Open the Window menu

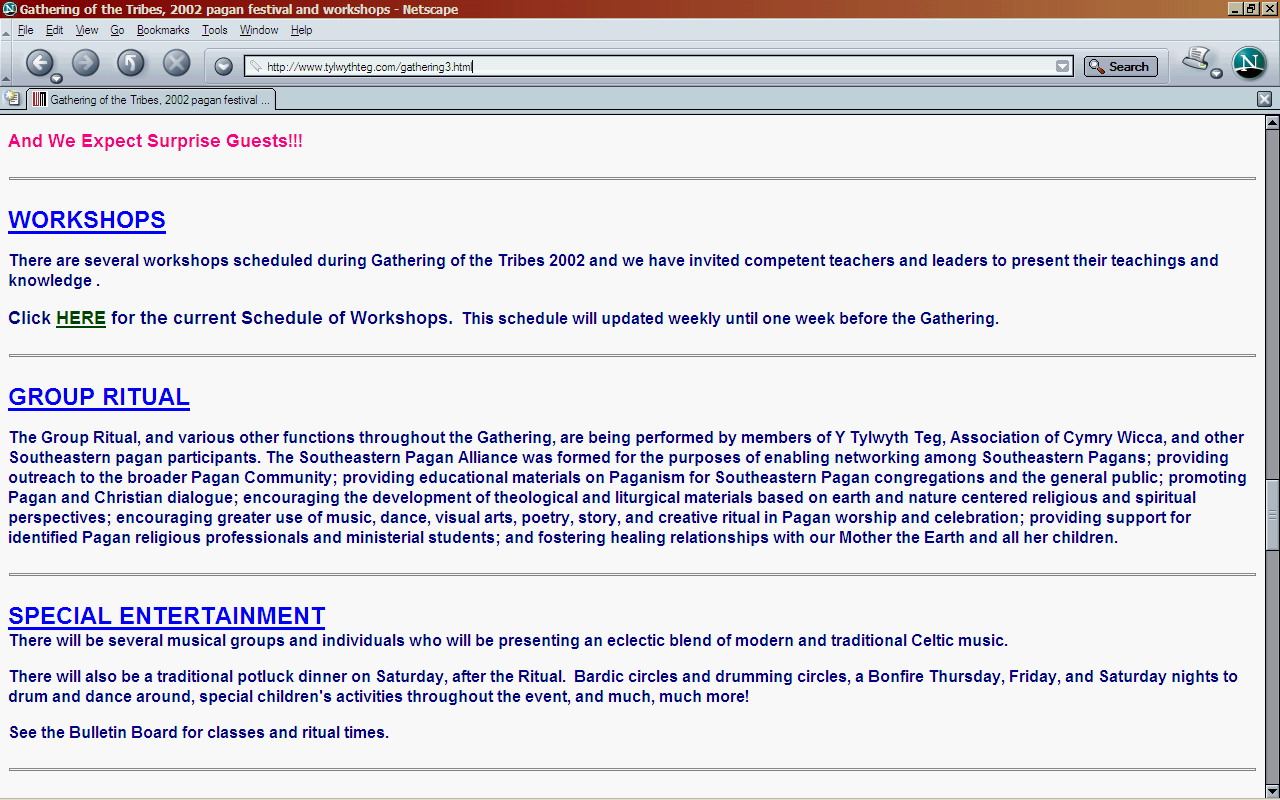(259, 31)
